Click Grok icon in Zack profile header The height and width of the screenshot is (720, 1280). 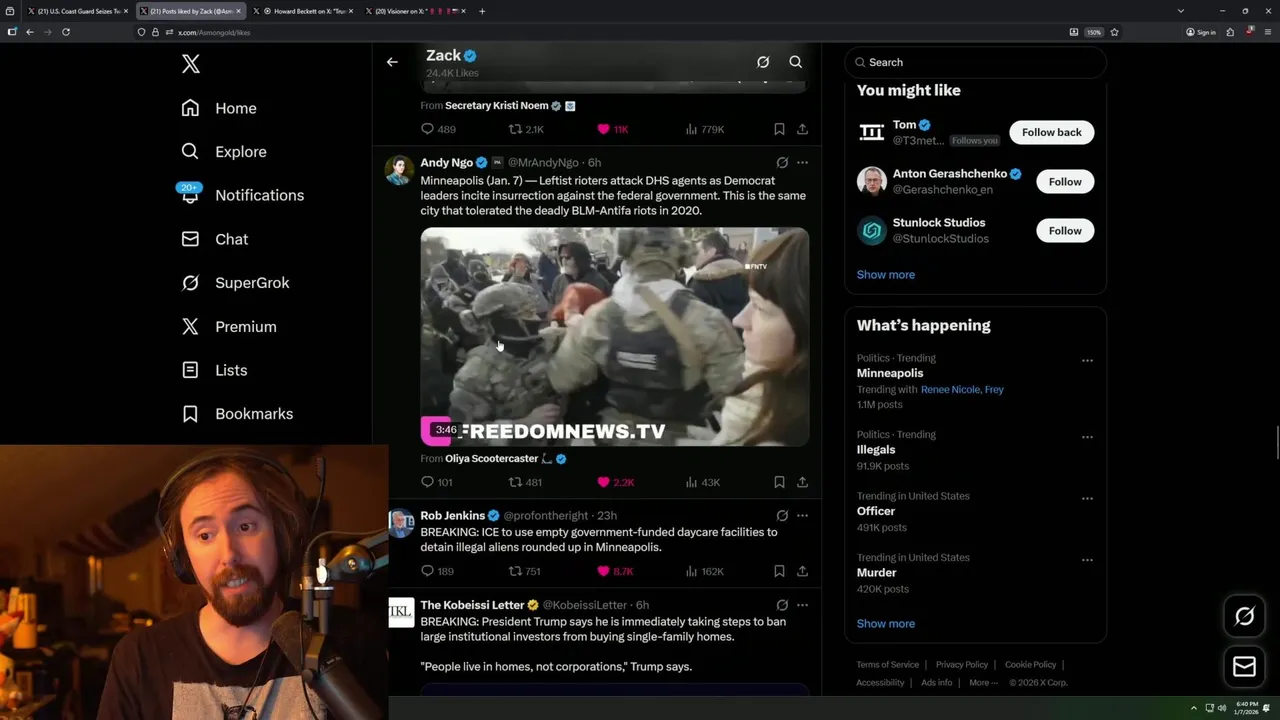coord(763,62)
